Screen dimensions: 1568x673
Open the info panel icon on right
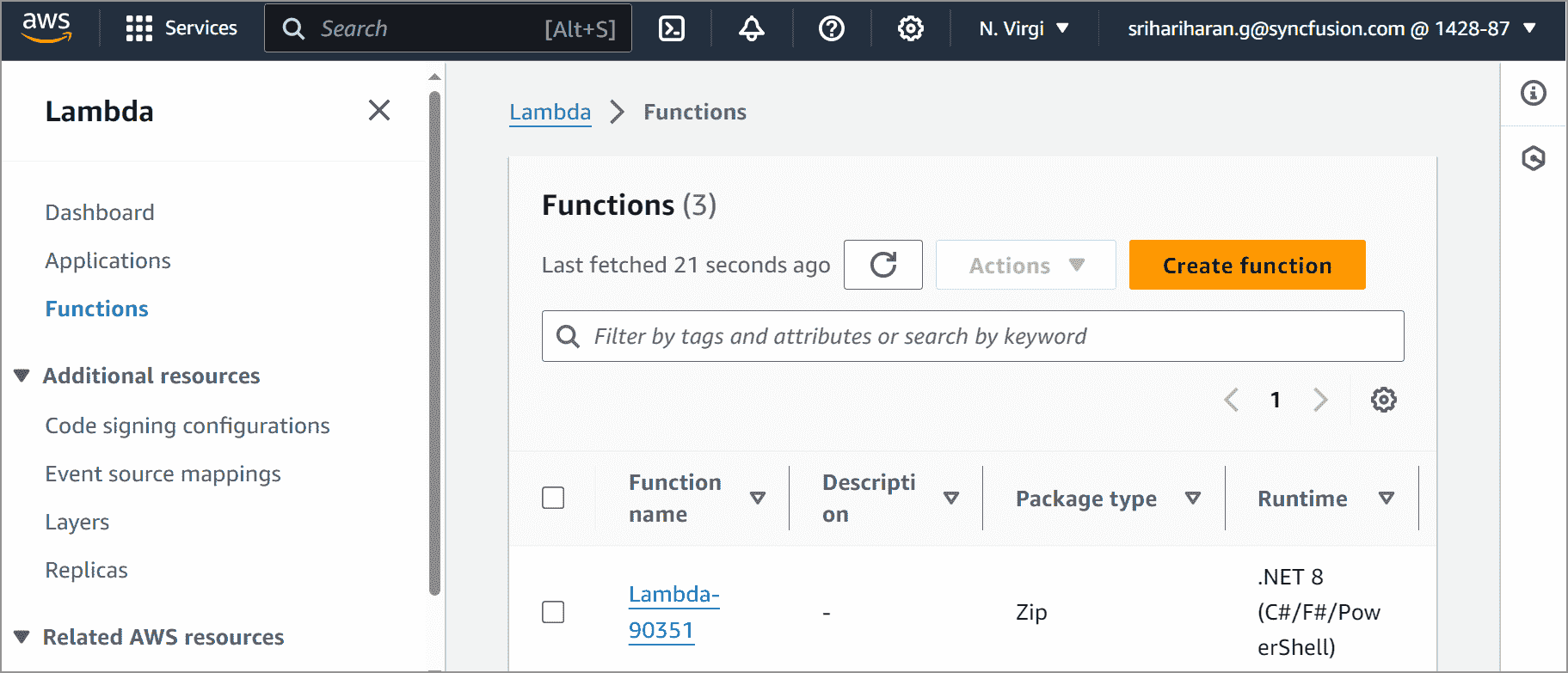pyautogui.click(x=1534, y=93)
